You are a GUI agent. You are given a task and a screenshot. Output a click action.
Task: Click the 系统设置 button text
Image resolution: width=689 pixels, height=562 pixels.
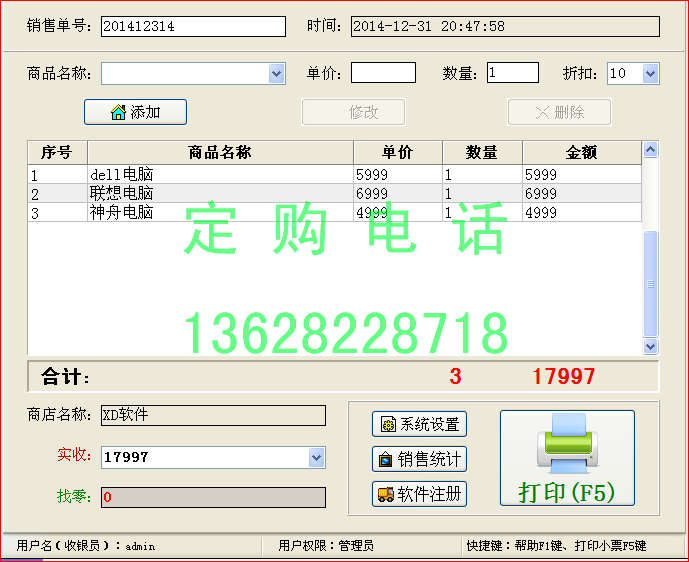(x=430, y=424)
